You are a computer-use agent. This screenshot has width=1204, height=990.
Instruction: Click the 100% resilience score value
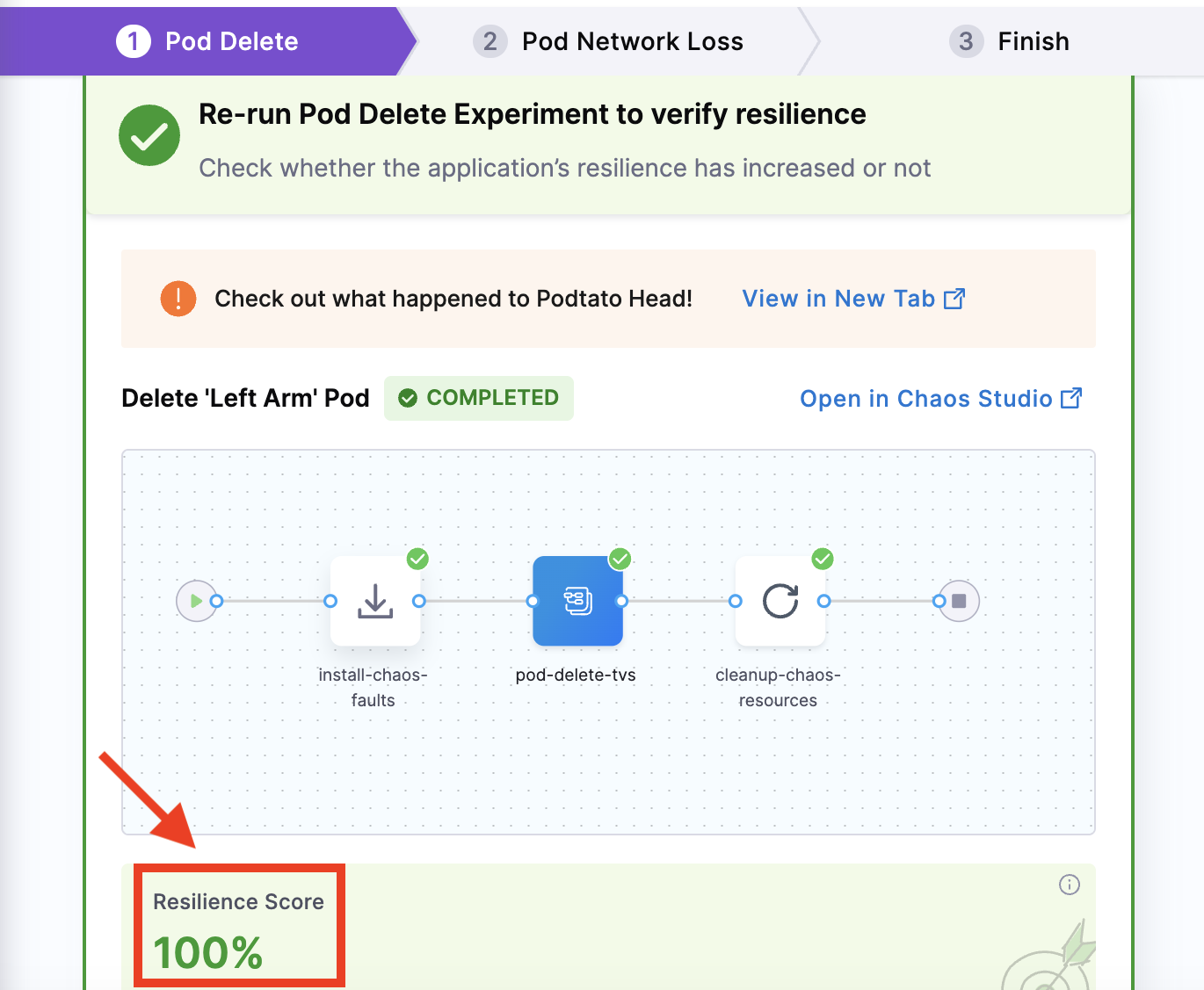[208, 952]
